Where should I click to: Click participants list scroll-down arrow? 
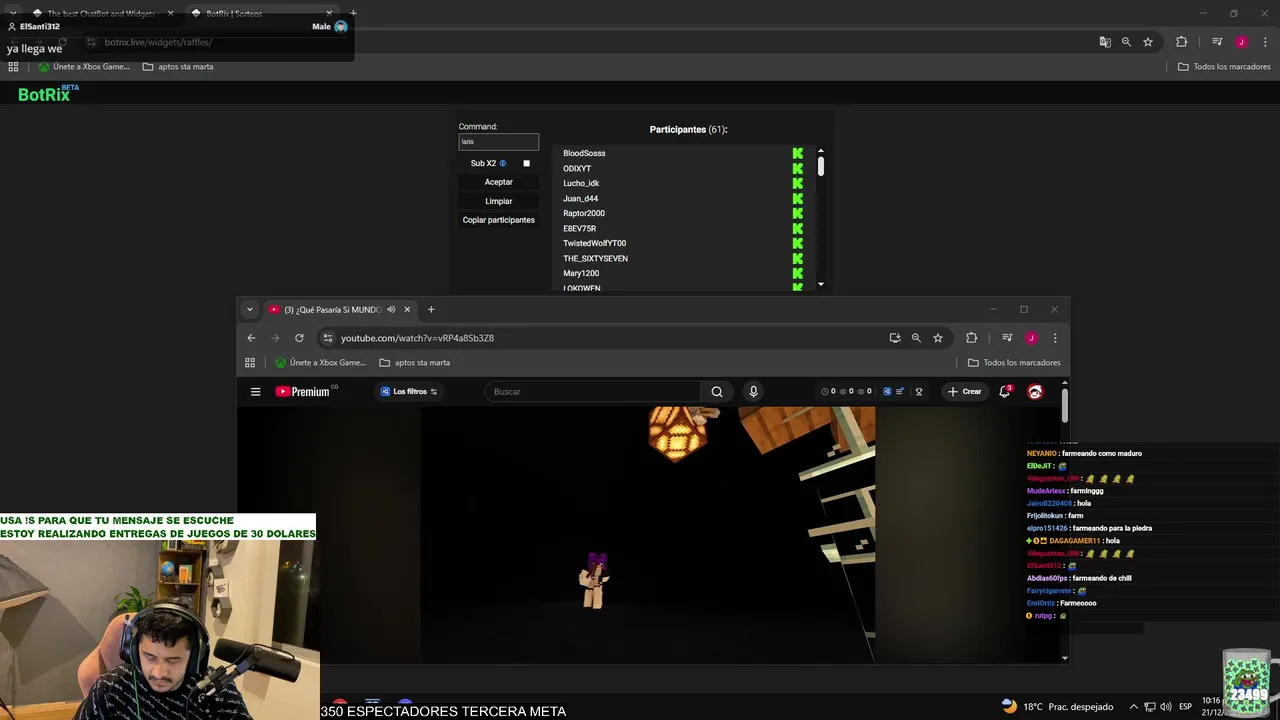click(x=821, y=285)
